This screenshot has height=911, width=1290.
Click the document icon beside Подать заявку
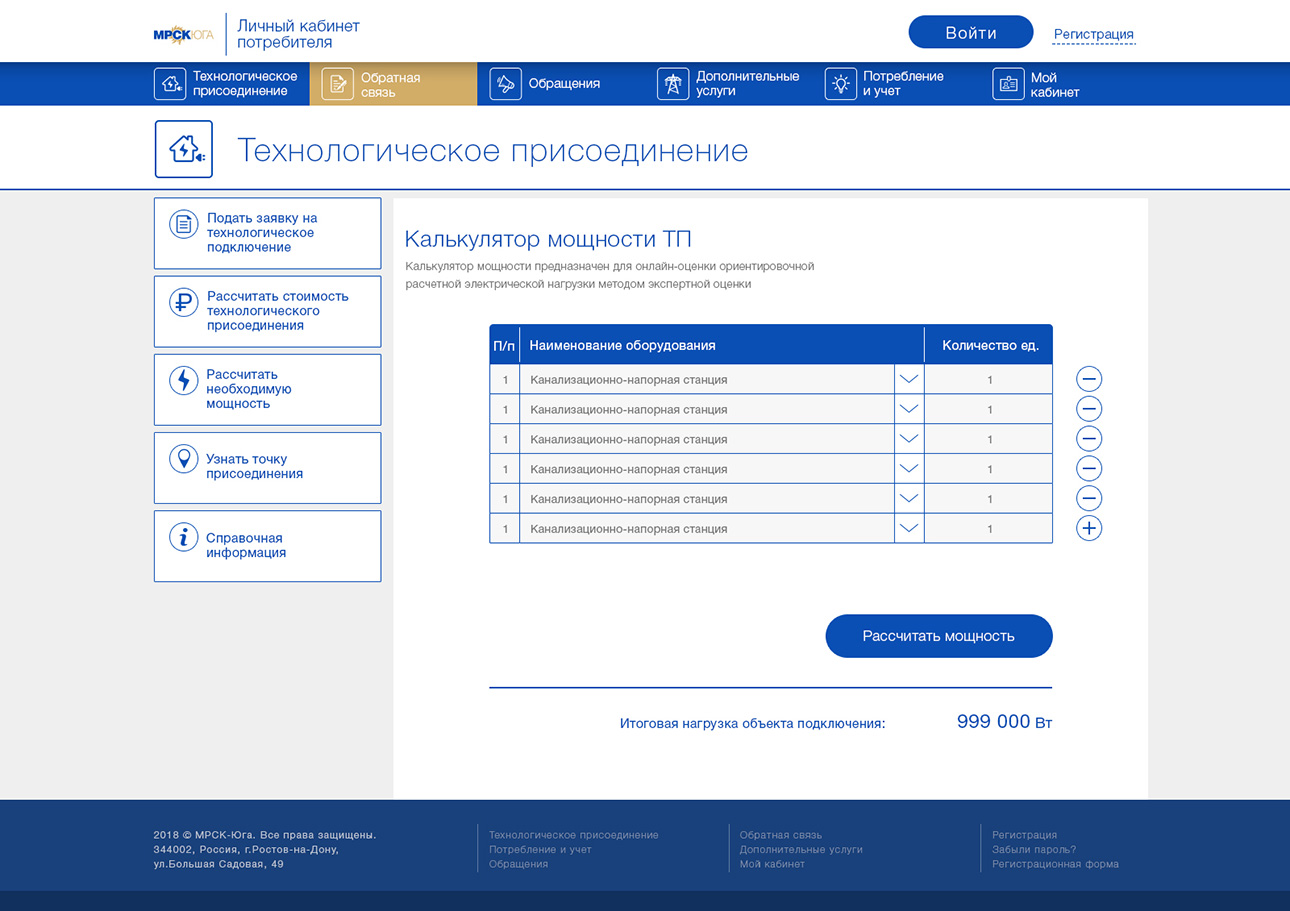click(183, 225)
